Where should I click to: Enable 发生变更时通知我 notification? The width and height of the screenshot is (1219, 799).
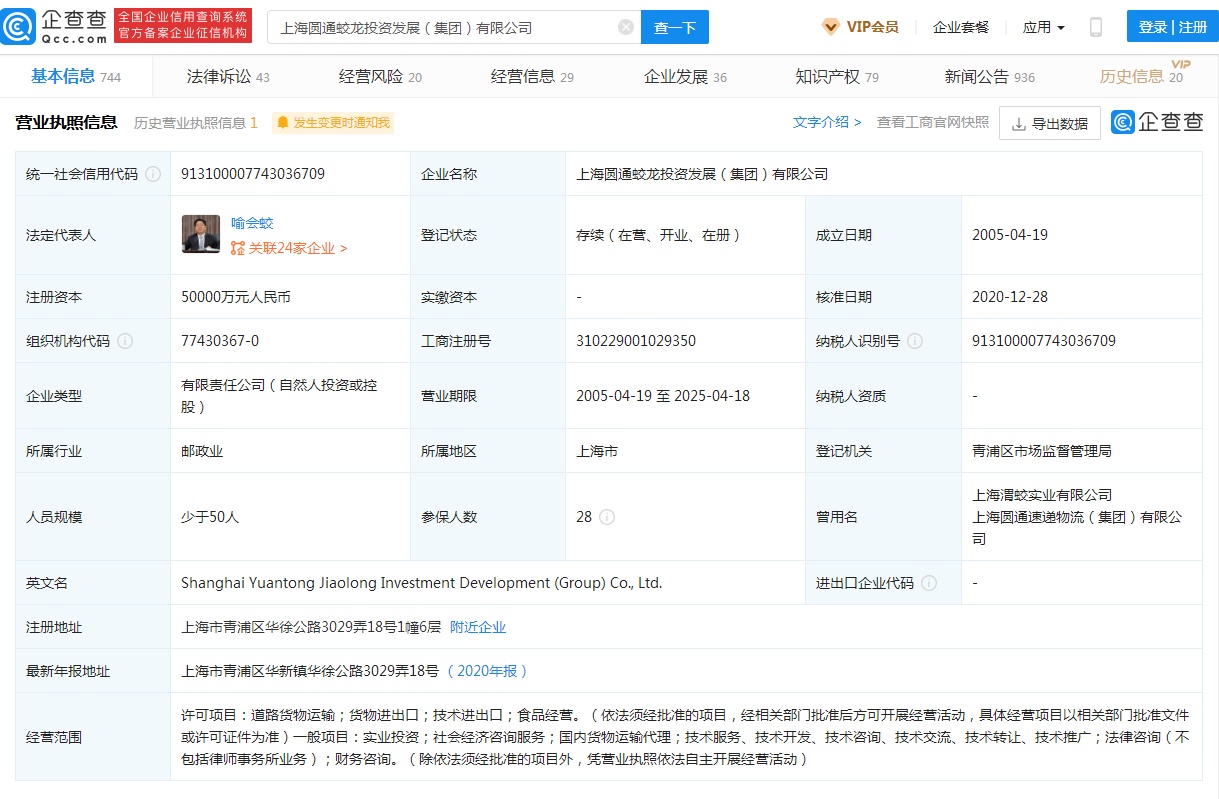[334, 123]
